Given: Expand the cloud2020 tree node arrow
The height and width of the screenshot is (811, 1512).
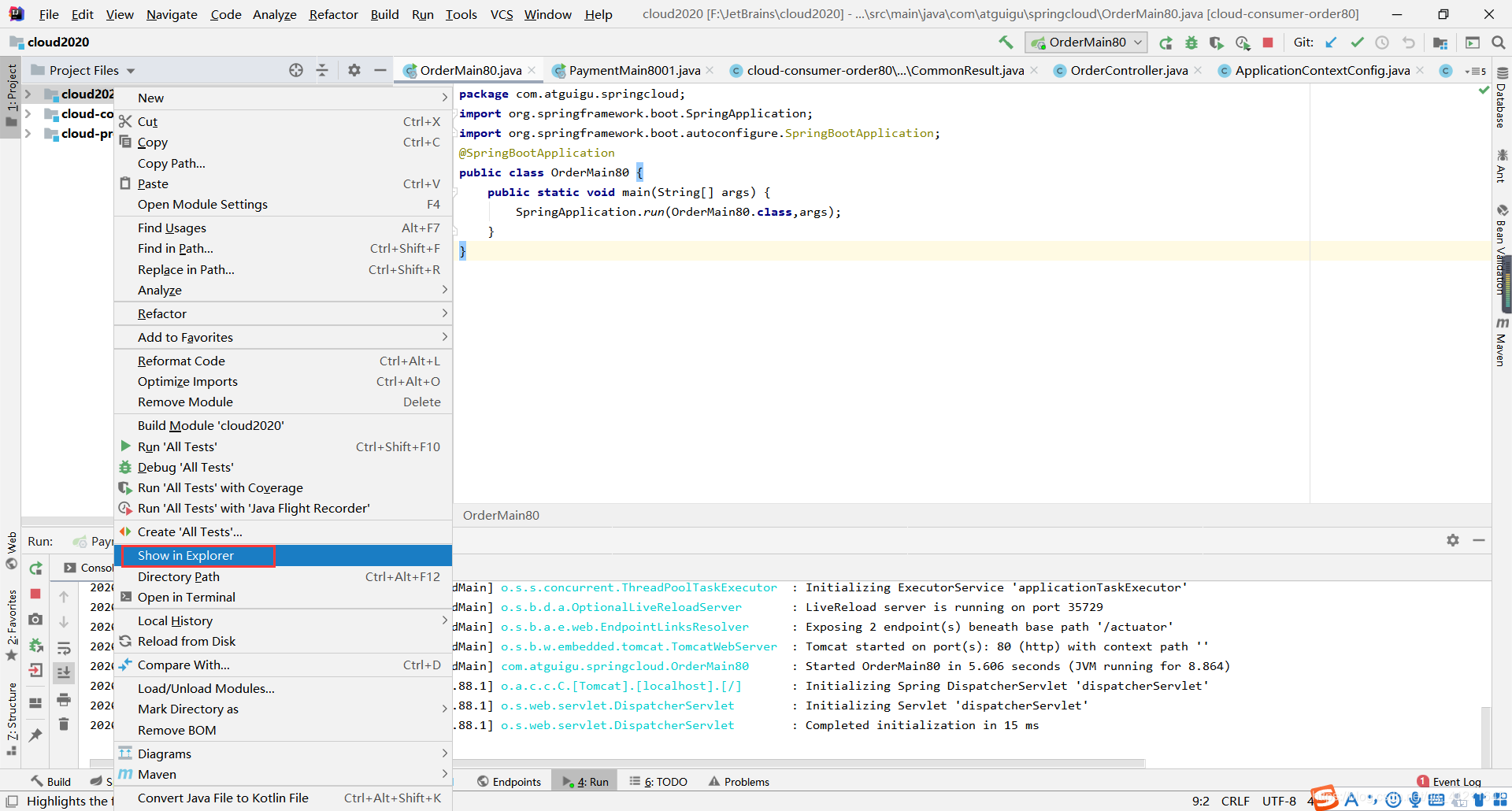Looking at the screenshot, I should (x=28, y=94).
